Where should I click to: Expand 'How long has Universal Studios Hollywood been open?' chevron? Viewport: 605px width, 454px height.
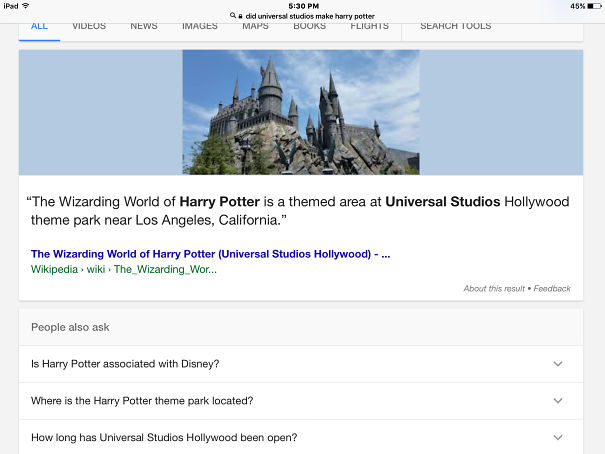(558, 437)
